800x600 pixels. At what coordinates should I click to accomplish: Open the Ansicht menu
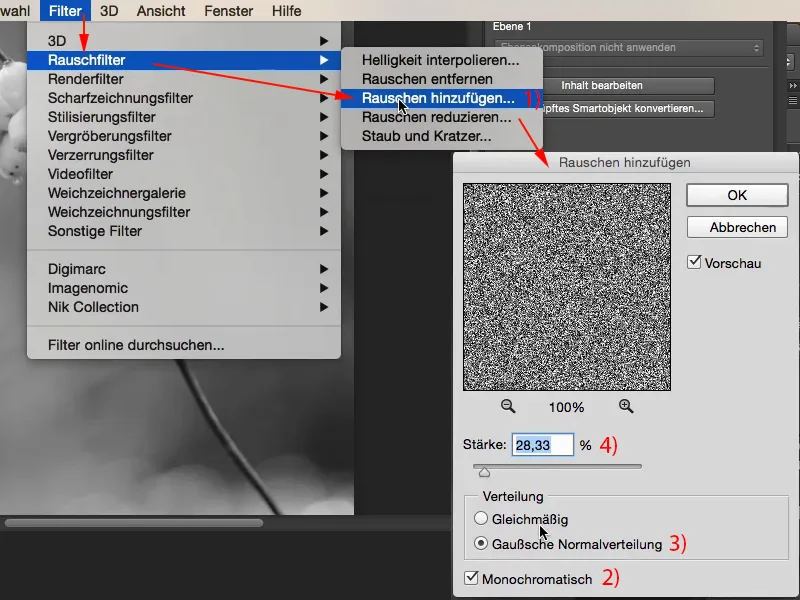(x=161, y=11)
